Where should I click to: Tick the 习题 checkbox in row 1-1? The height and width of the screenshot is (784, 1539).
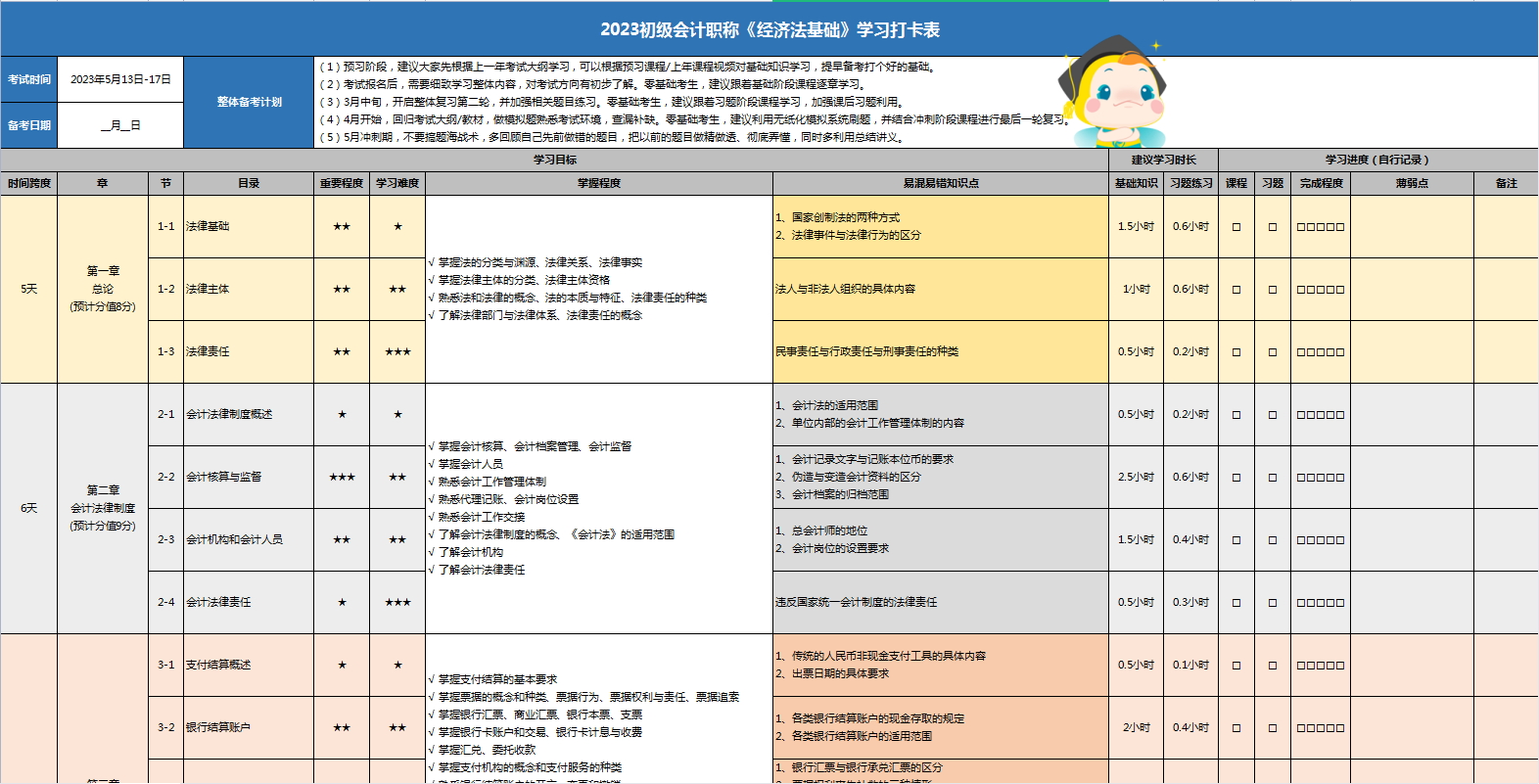pos(1273,227)
